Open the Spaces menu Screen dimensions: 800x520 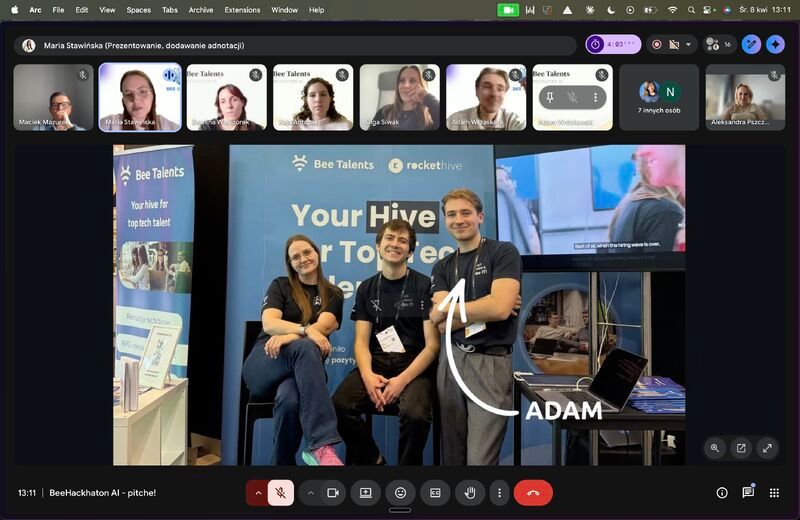[x=139, y=10]
